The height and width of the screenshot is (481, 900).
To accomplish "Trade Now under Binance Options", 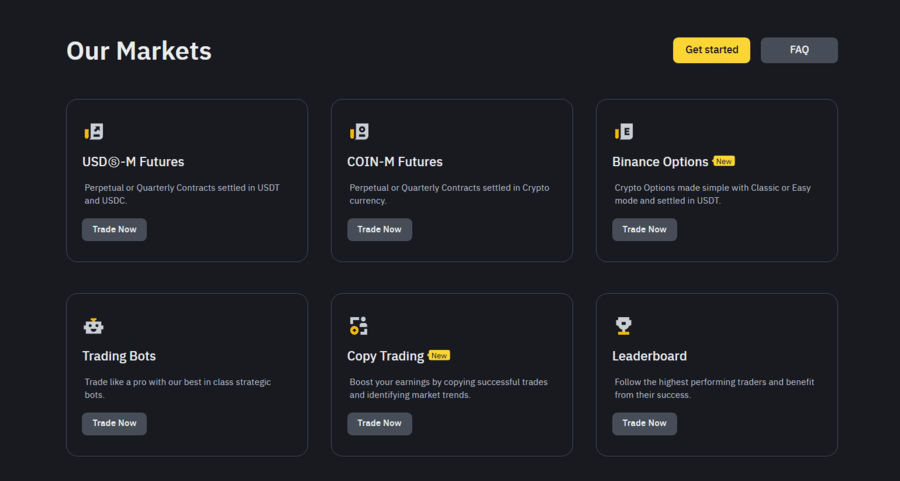I will pos(645,230).
